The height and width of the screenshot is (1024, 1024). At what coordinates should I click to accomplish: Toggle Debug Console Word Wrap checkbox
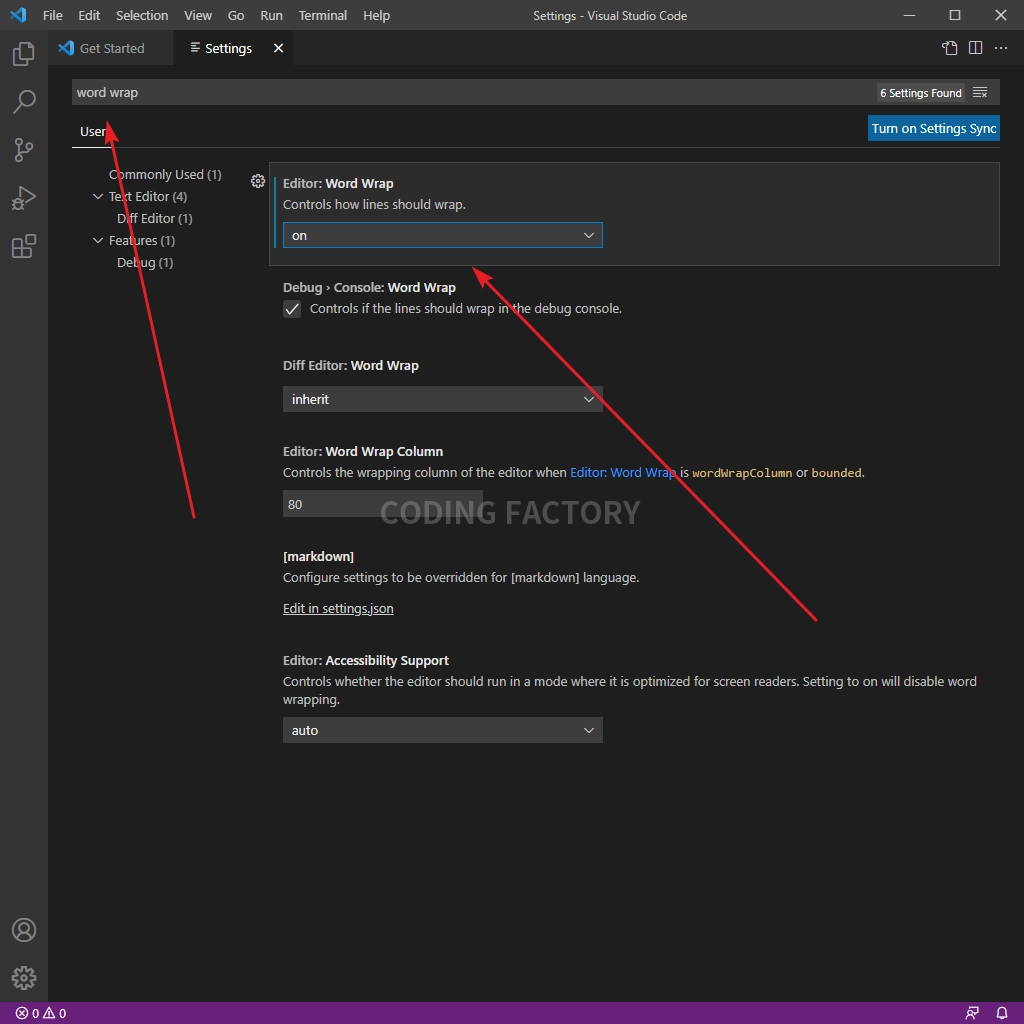[x=292, y=309]
